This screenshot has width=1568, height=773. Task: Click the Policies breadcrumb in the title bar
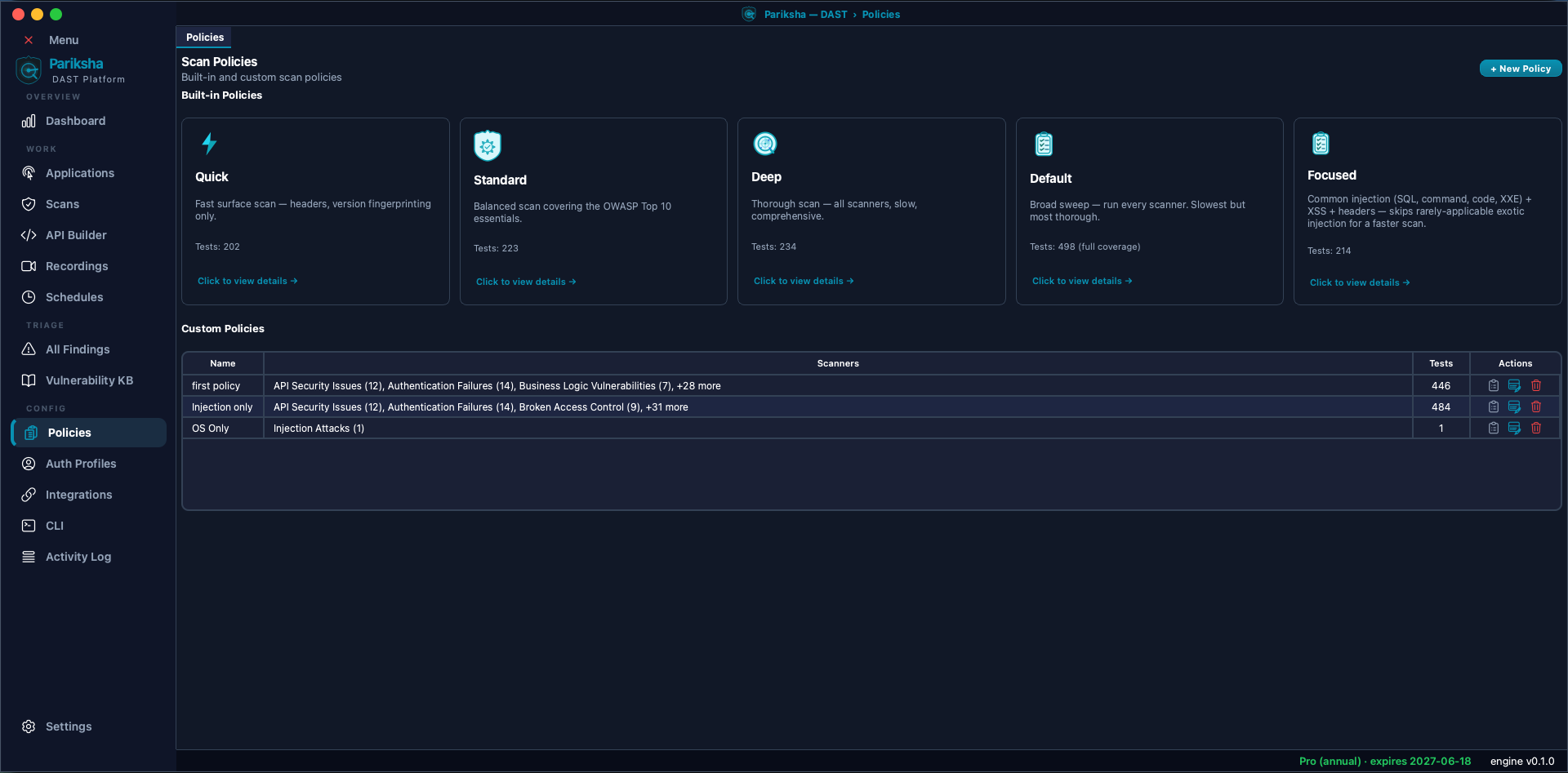(x=881, y=15)
